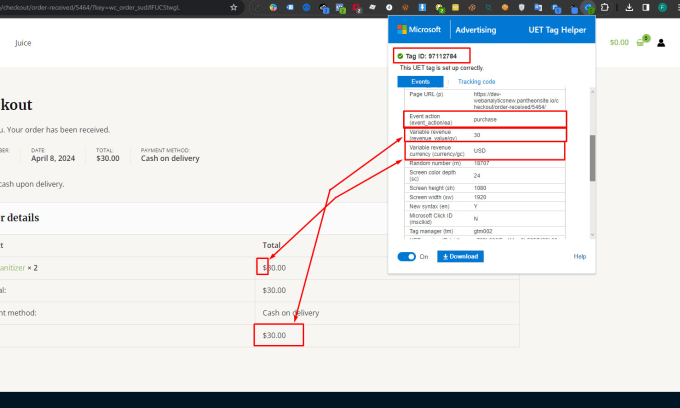Open the UET Tag Helper extension icon
680x408 pixels.
[588, 7]
